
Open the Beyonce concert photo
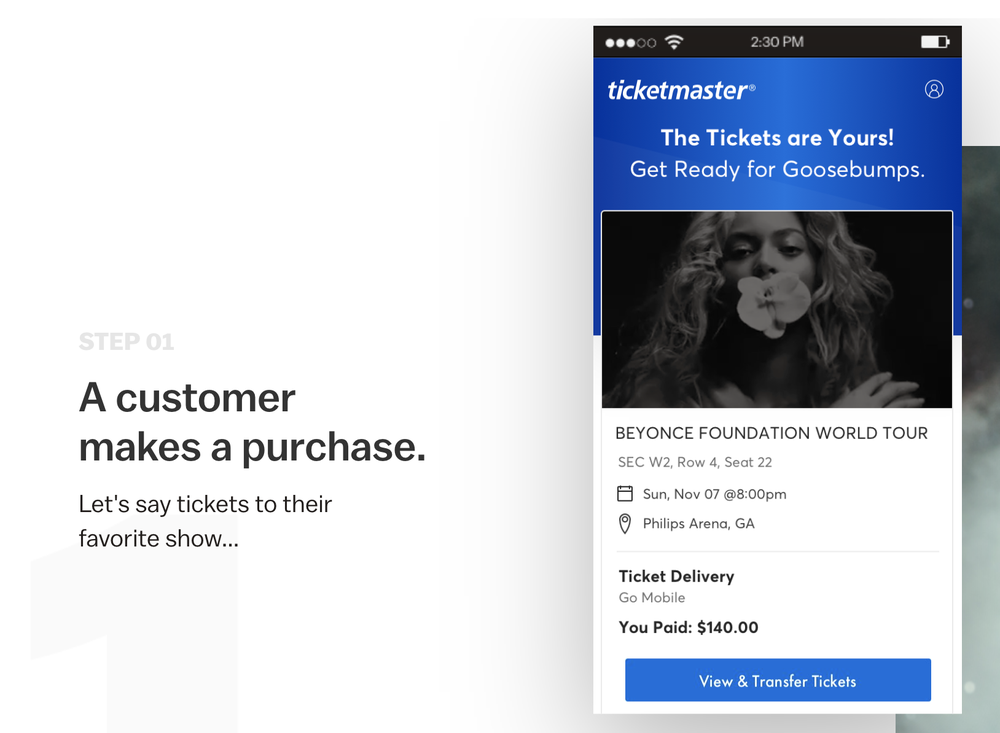(x=777, y=309)
